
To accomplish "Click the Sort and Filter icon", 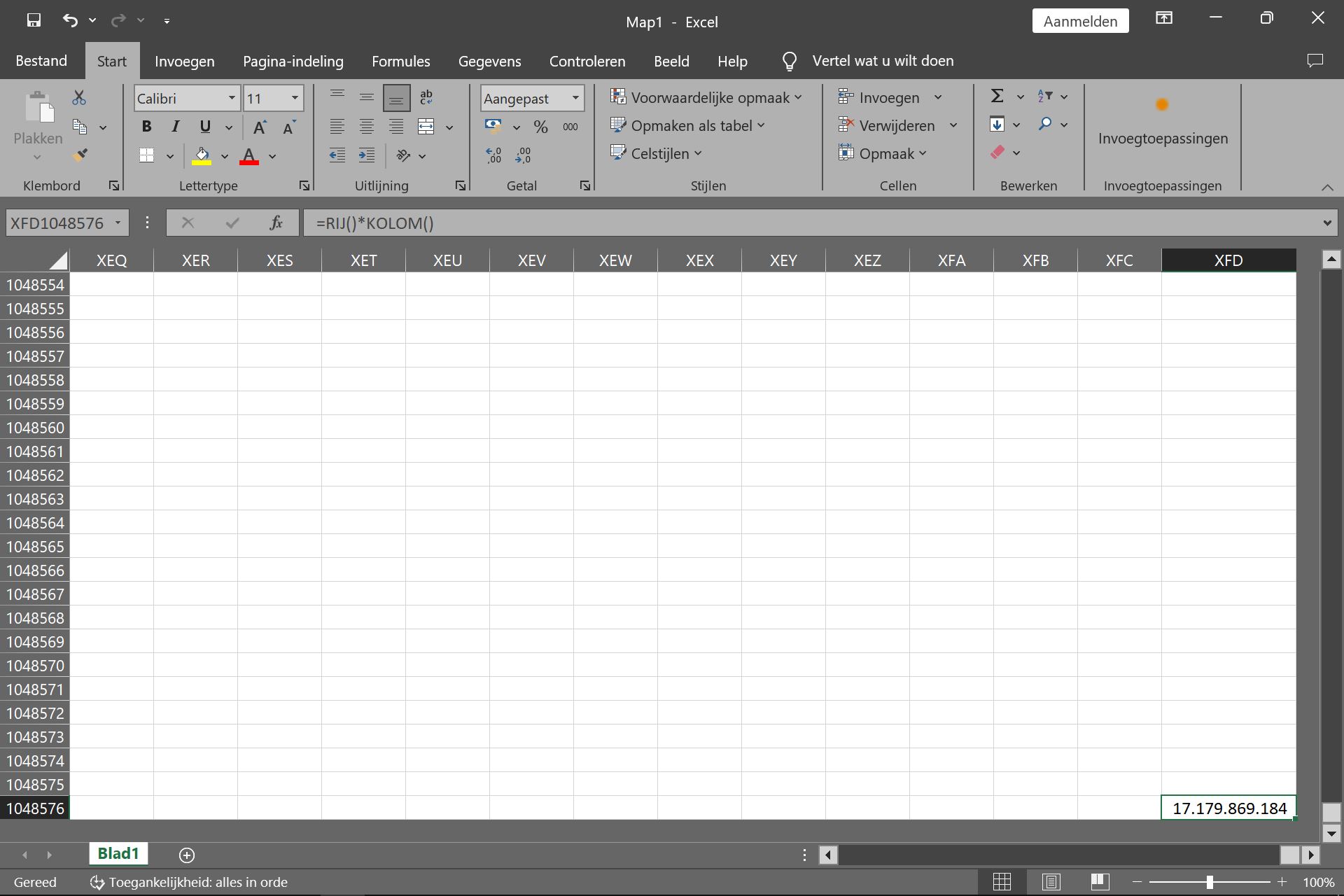I will tap(1045, 96).
